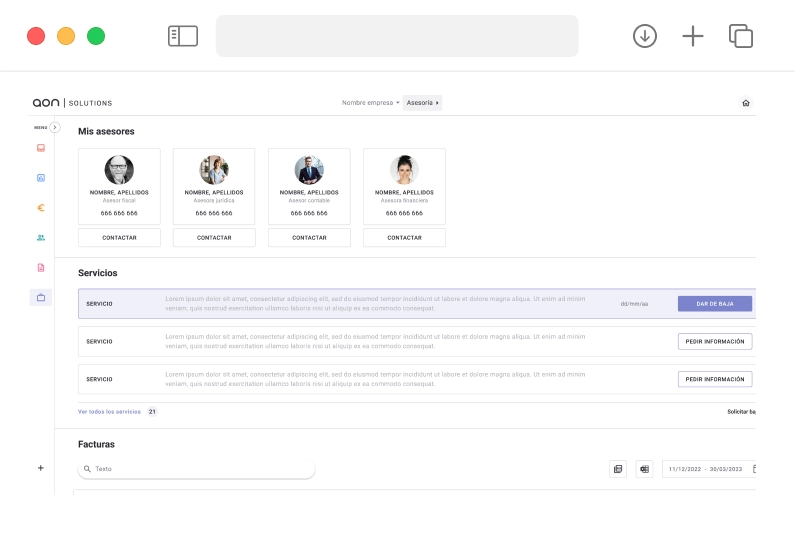Select the briefcase icon in sidebar
796x543 pixels.
[41, 298]
